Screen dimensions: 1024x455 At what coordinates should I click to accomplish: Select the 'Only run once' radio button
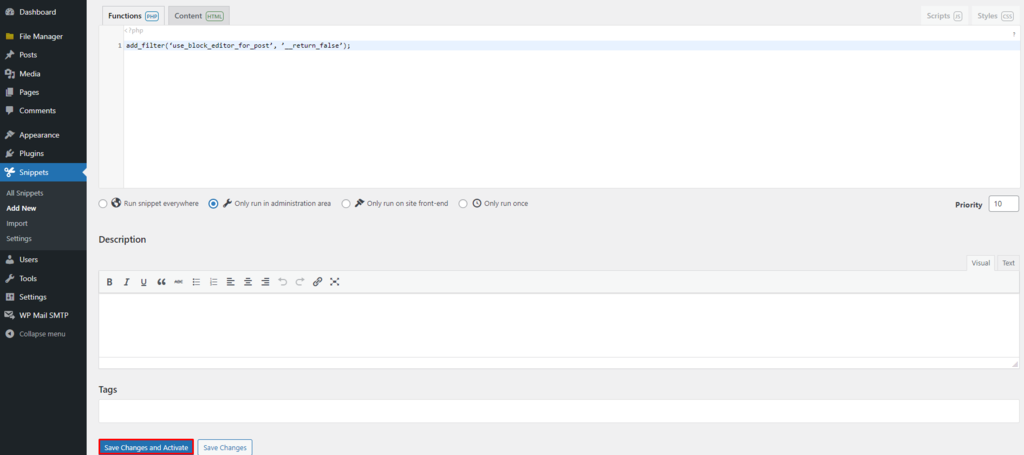[x=463, y=203]
